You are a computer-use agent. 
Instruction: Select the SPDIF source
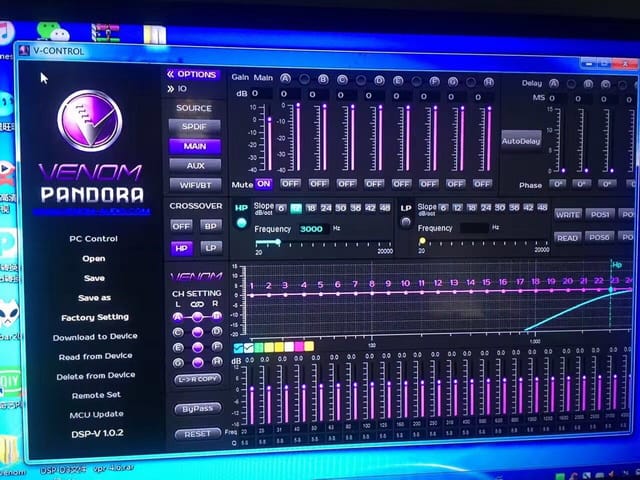pos(194,127)
